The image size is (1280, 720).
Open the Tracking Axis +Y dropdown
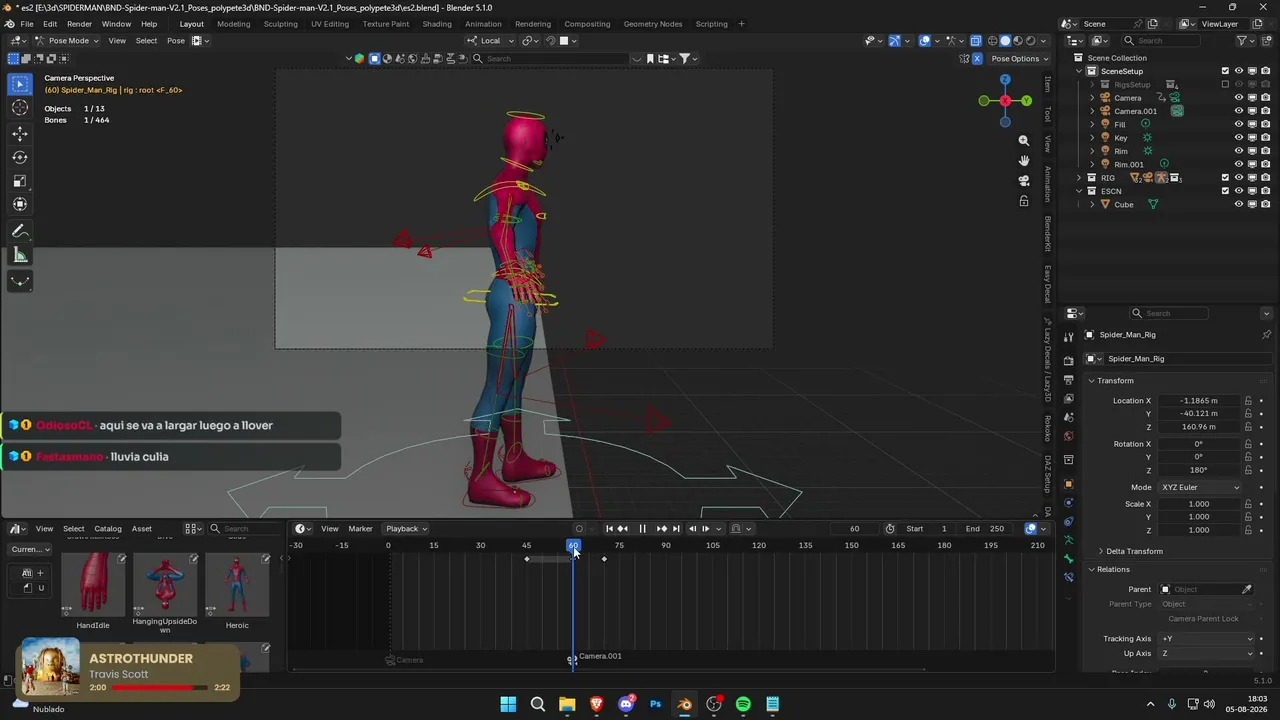pos(1206,639)
